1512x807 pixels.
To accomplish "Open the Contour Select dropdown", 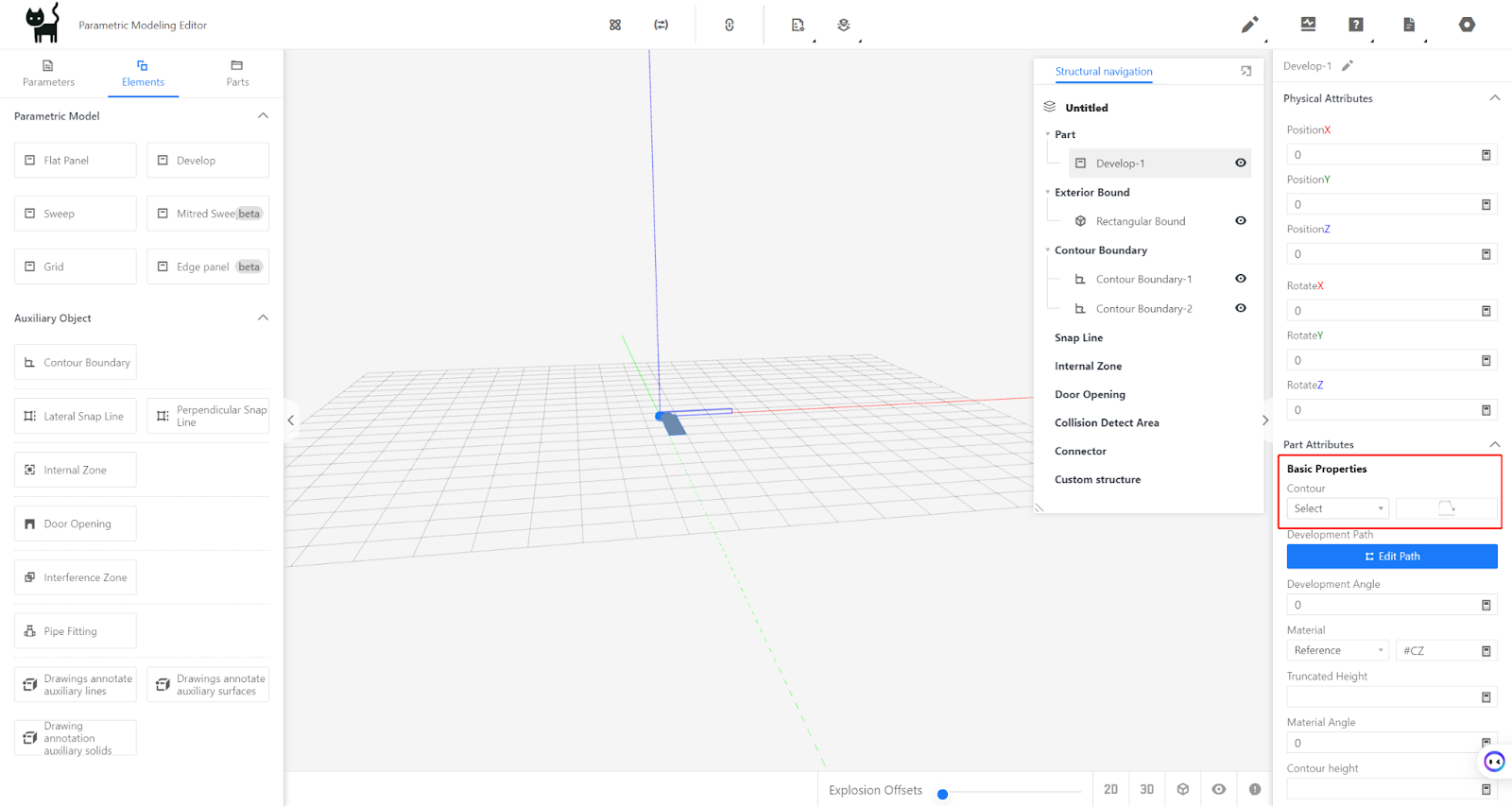I will pyautogui.click(x=1337, y=508).
